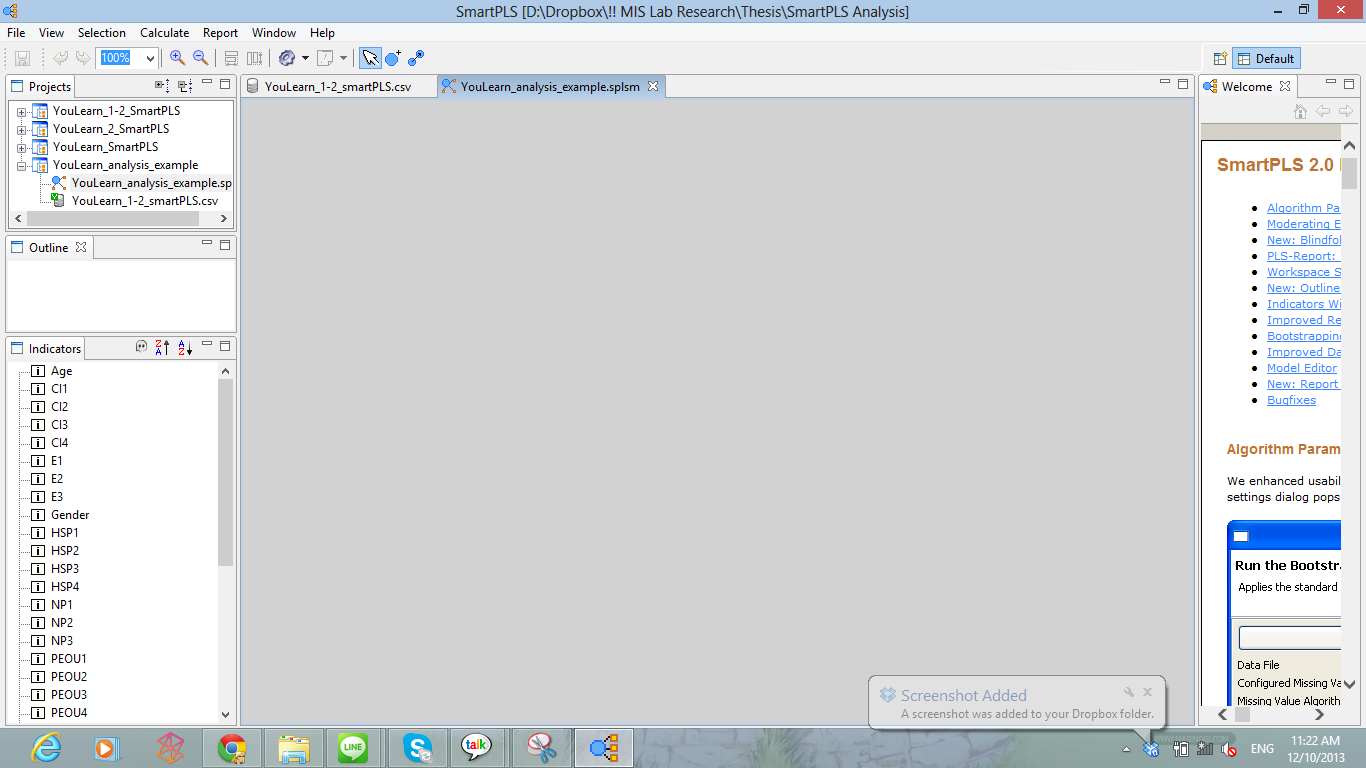
Task: Click the back arrow in Welcome panel
Action: coord(1323,111)
